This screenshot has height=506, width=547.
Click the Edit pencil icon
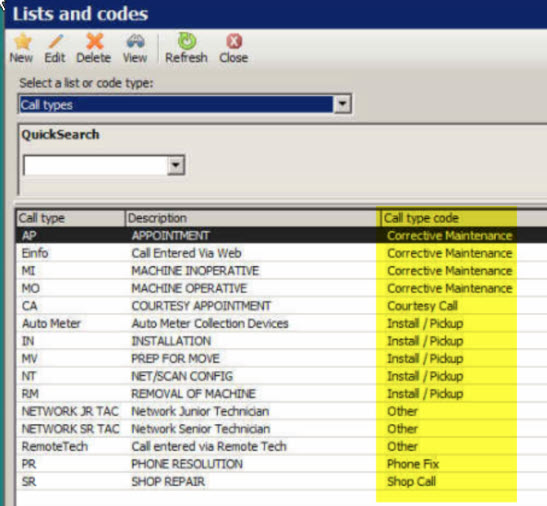coord(55,41)
